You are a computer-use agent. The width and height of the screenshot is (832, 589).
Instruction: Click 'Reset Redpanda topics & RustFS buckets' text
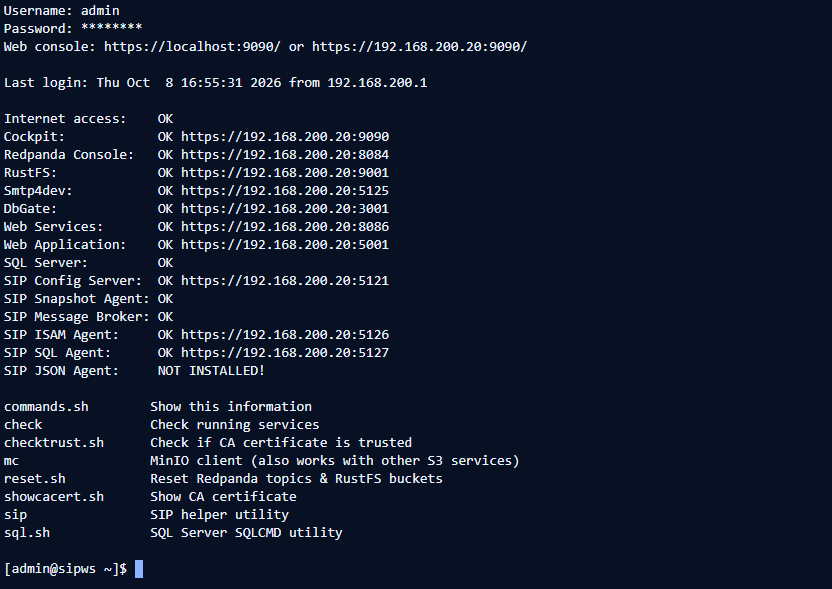pyautogui.click(x=296, y=479)
